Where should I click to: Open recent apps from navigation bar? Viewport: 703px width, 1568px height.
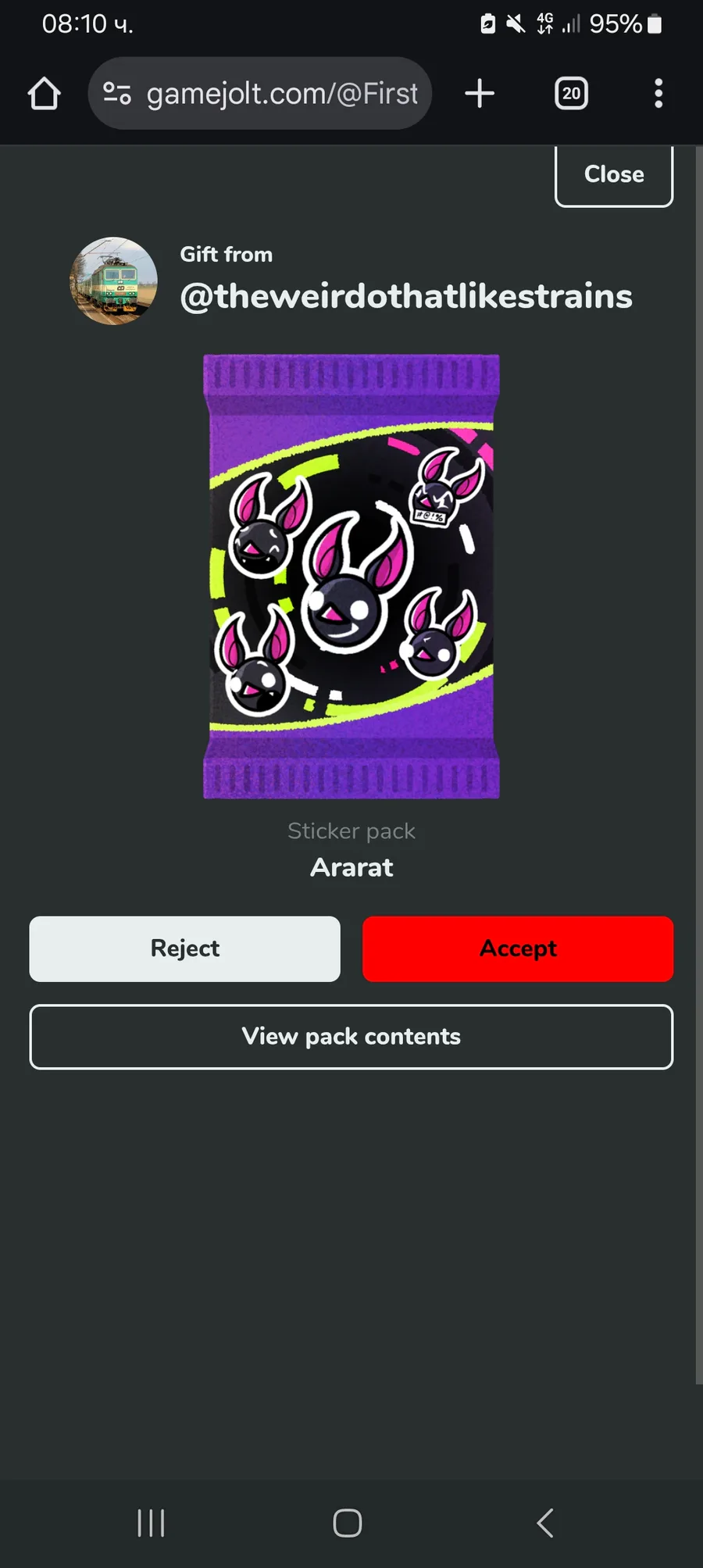(151, 1523)
